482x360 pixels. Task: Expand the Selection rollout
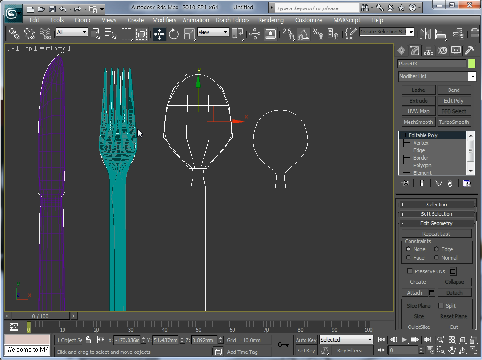point(436,204)
